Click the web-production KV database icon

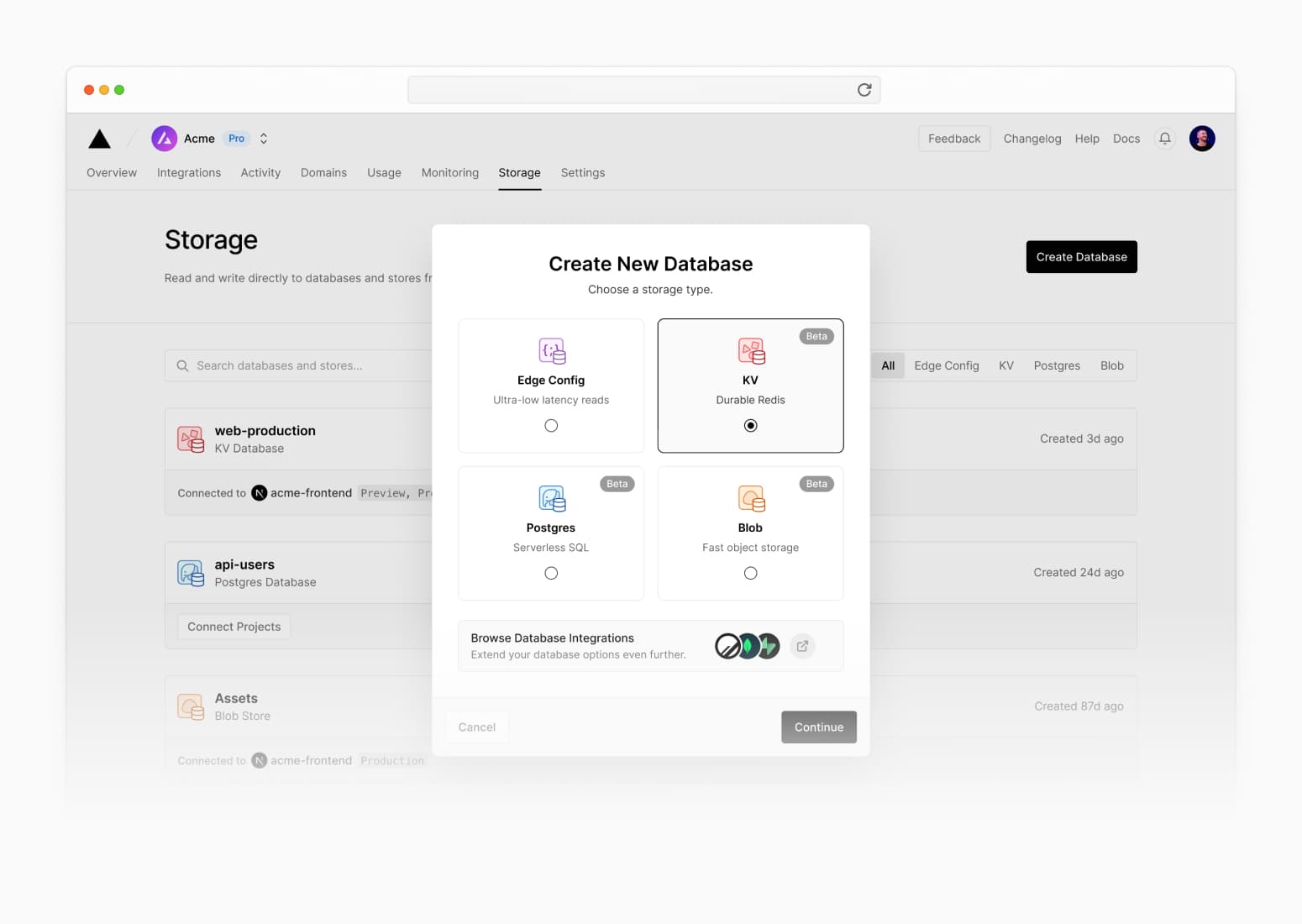coord(191,439)
